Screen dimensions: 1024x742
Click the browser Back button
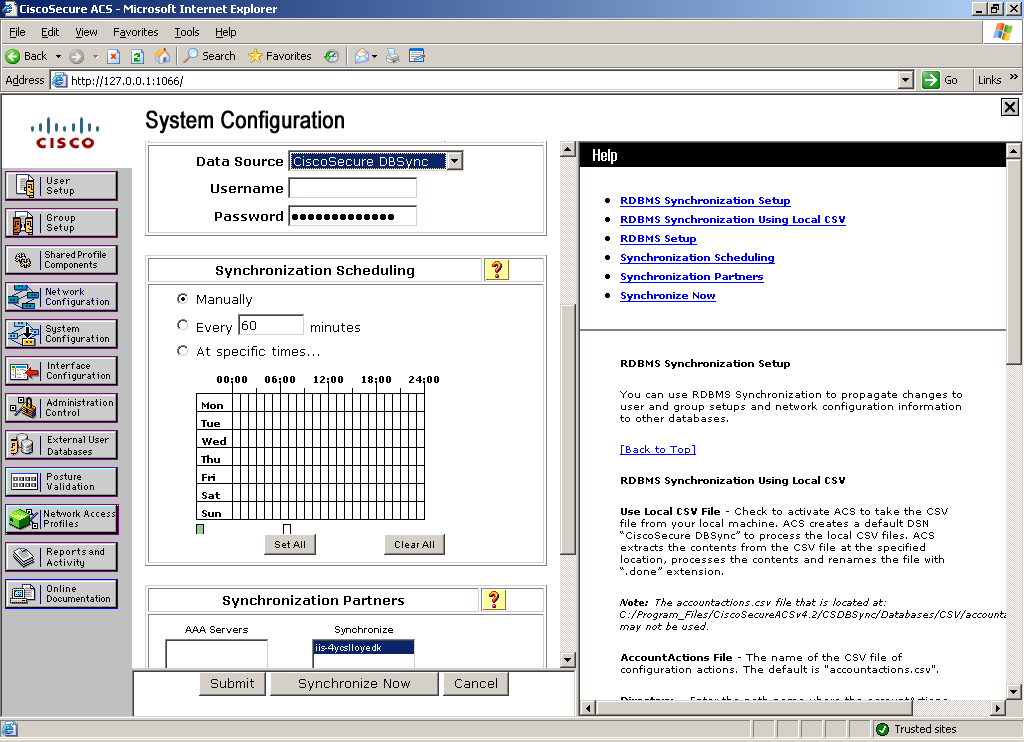coord(27,56)
